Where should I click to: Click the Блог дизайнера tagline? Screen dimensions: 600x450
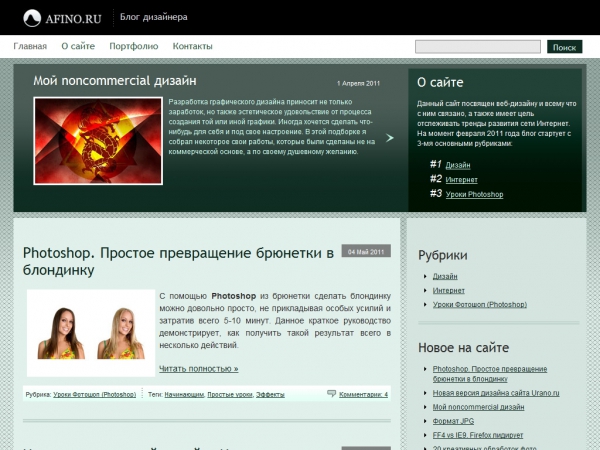point(154,17)
